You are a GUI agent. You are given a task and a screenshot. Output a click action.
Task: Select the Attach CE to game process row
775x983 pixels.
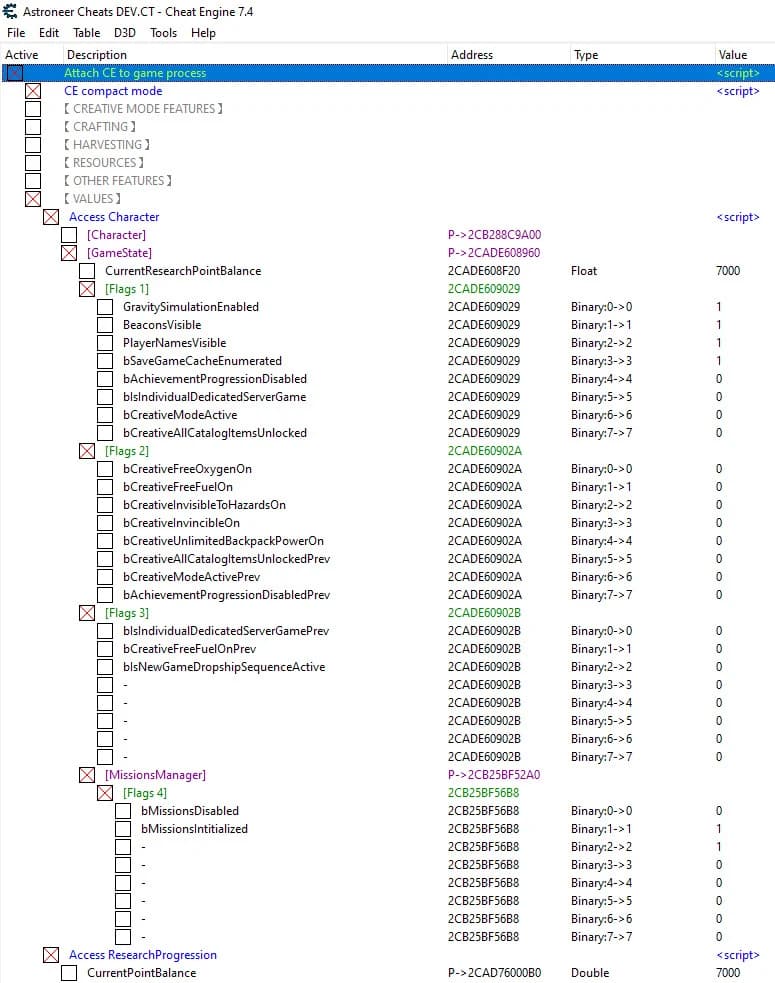(388, 73)
